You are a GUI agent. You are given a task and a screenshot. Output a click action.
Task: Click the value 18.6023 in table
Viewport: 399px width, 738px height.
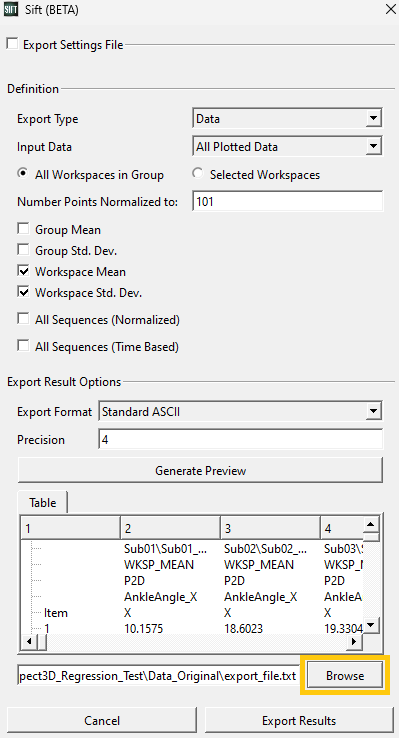coord(243,628)
